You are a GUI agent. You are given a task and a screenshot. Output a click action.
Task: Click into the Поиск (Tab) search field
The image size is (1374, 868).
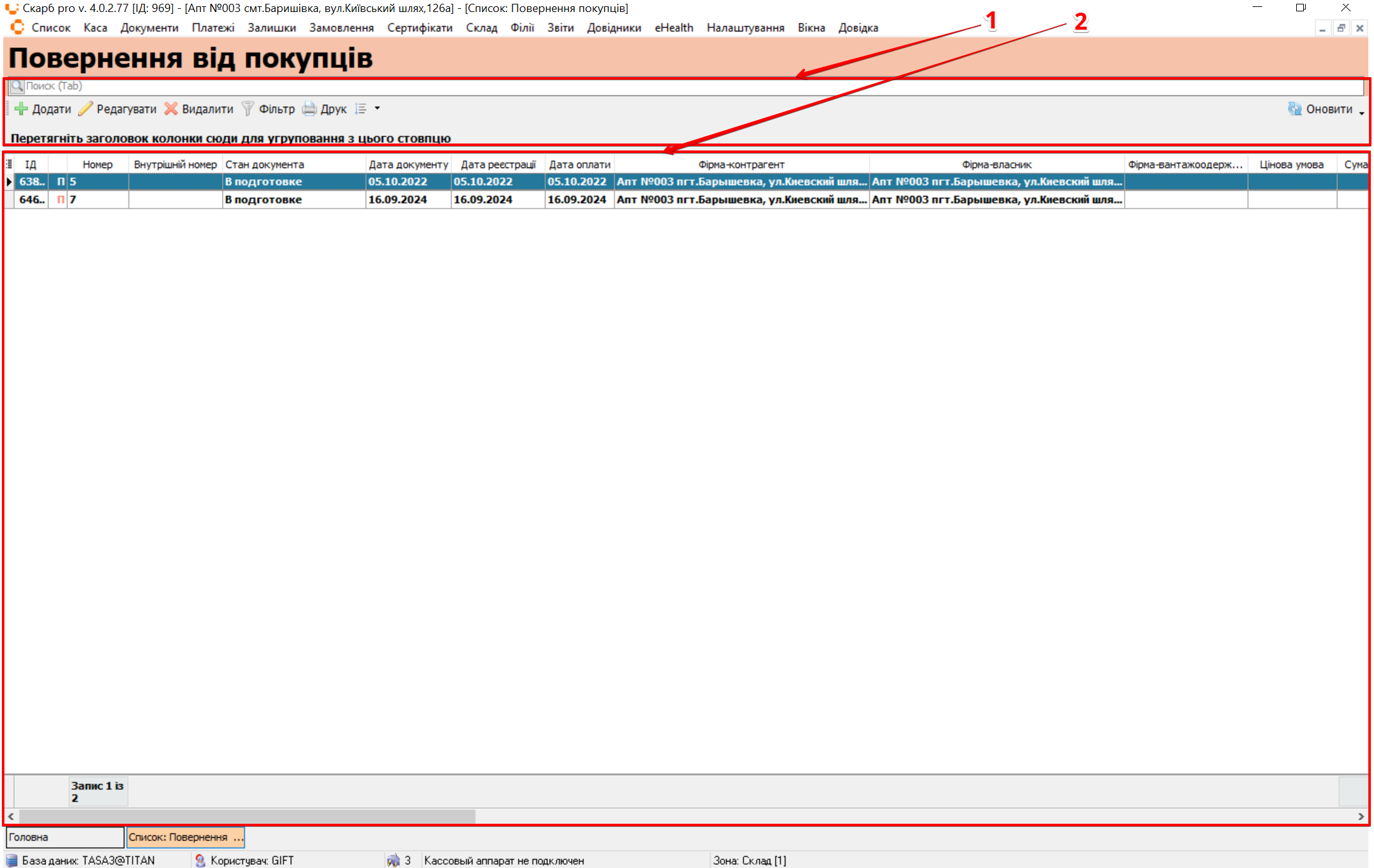pos(632,86)
